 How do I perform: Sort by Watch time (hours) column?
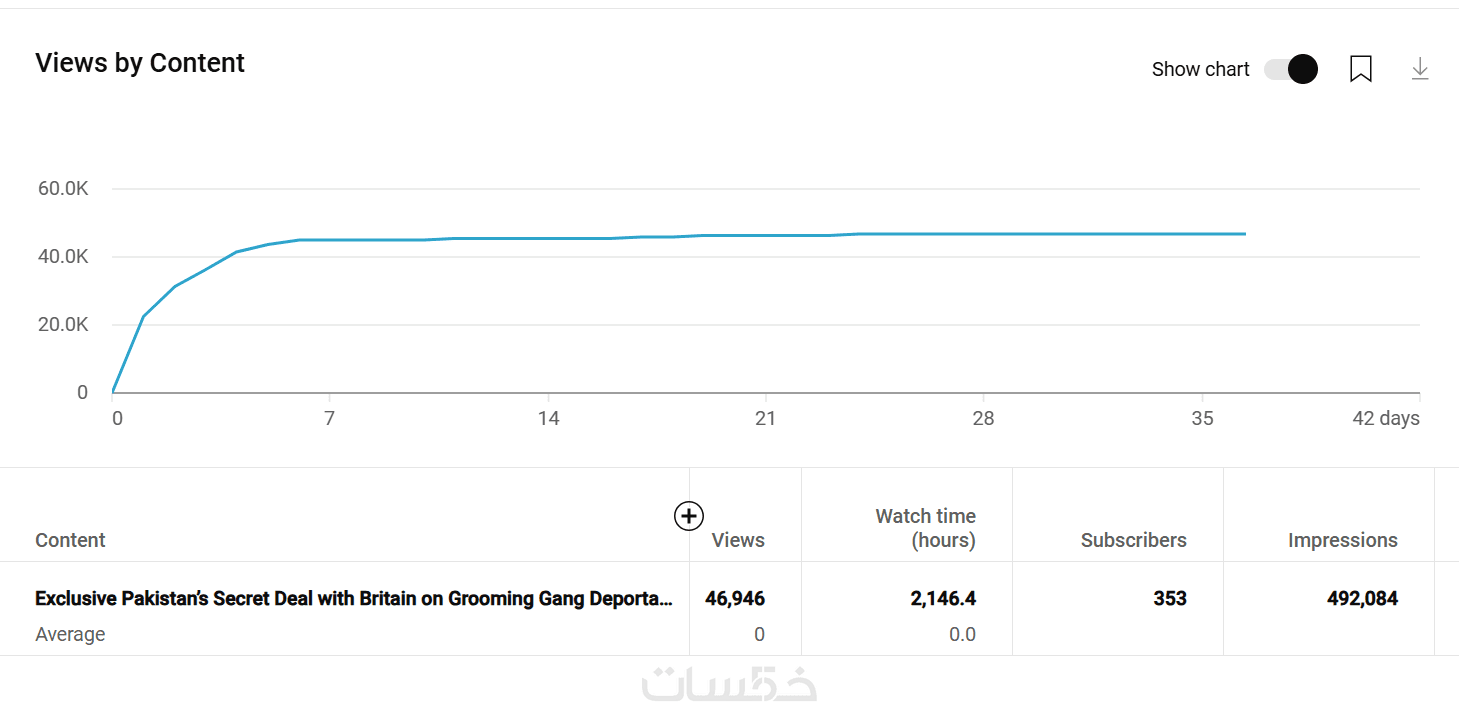click(x=925, y=528)
